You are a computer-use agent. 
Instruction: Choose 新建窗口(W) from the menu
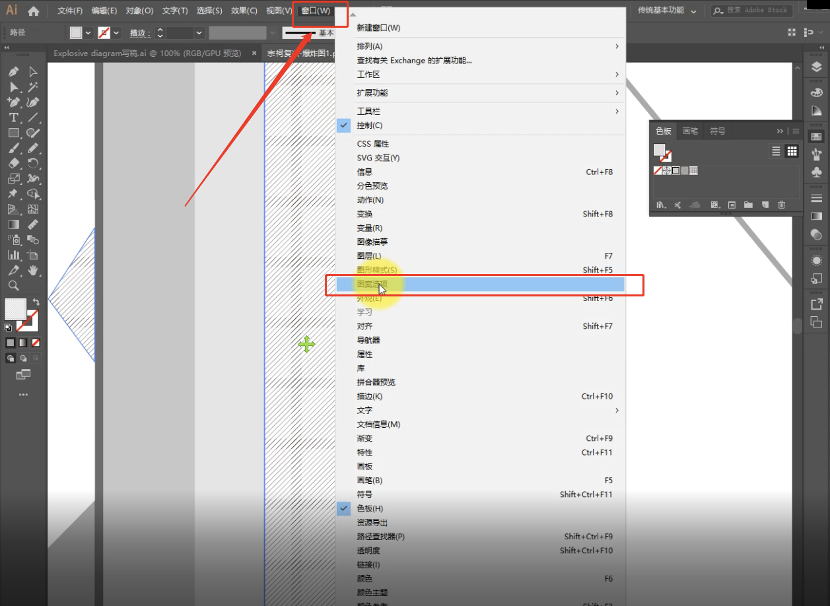coord(481,28)
